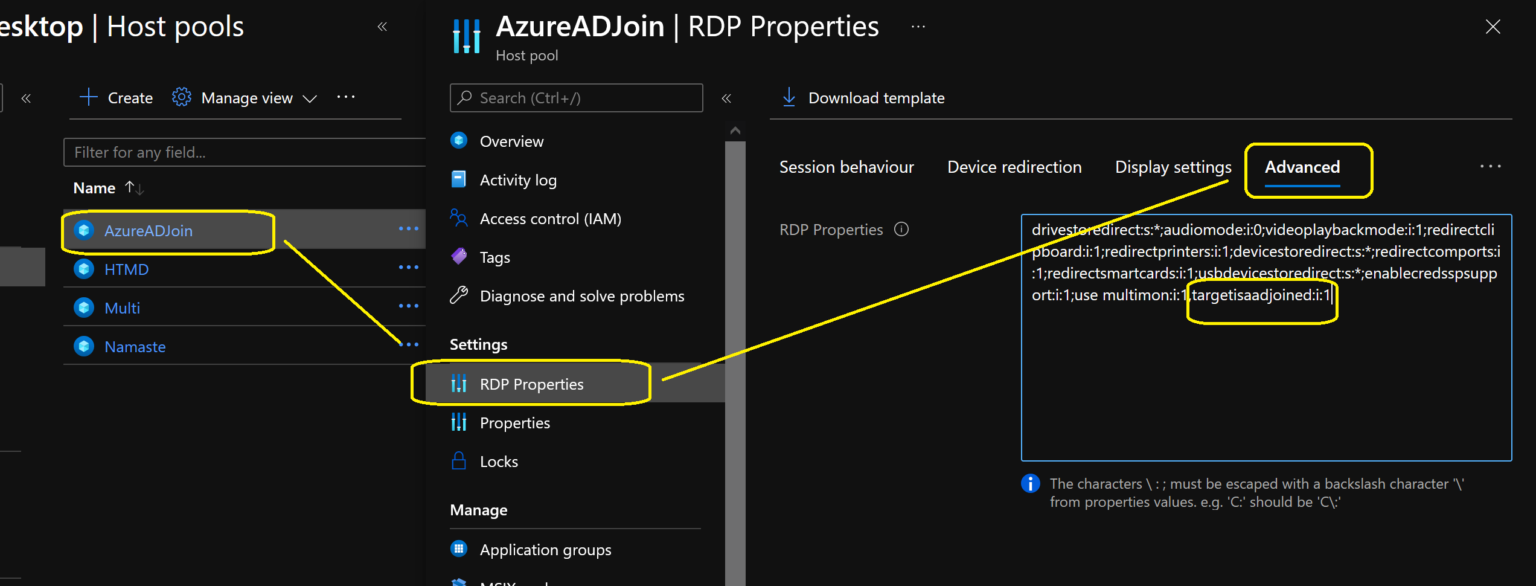Image resolution: width=1536 pixels, height=586 pixels.
Task: Open Overview in the host pool menu
Action: tap(511, 142)
